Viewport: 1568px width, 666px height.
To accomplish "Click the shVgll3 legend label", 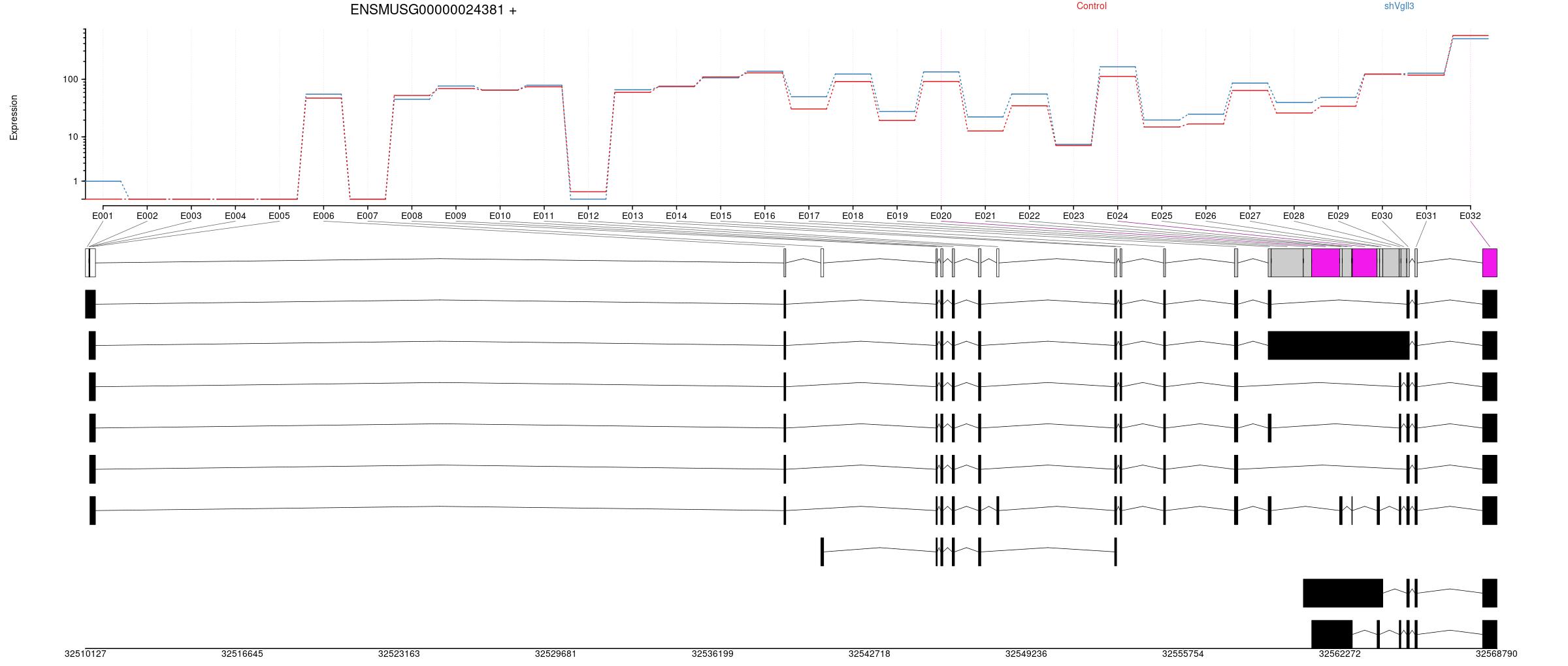I will click(x=1399, y=7).
